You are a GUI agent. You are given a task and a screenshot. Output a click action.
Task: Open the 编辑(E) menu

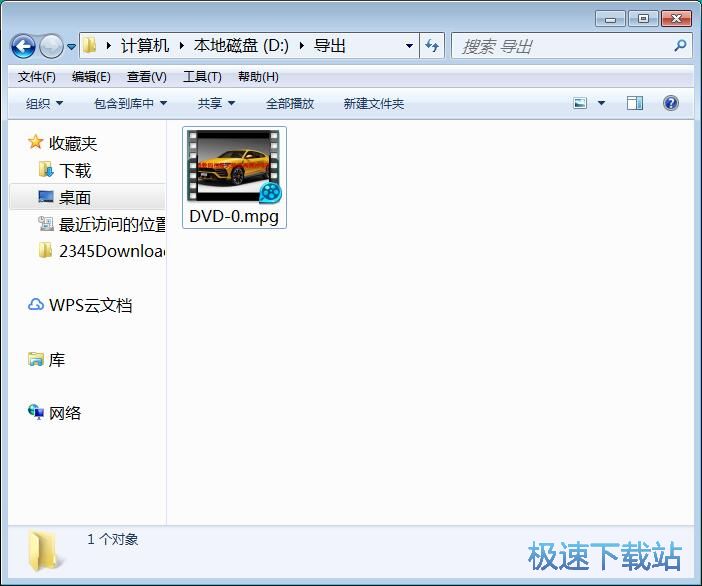point(91,77)
